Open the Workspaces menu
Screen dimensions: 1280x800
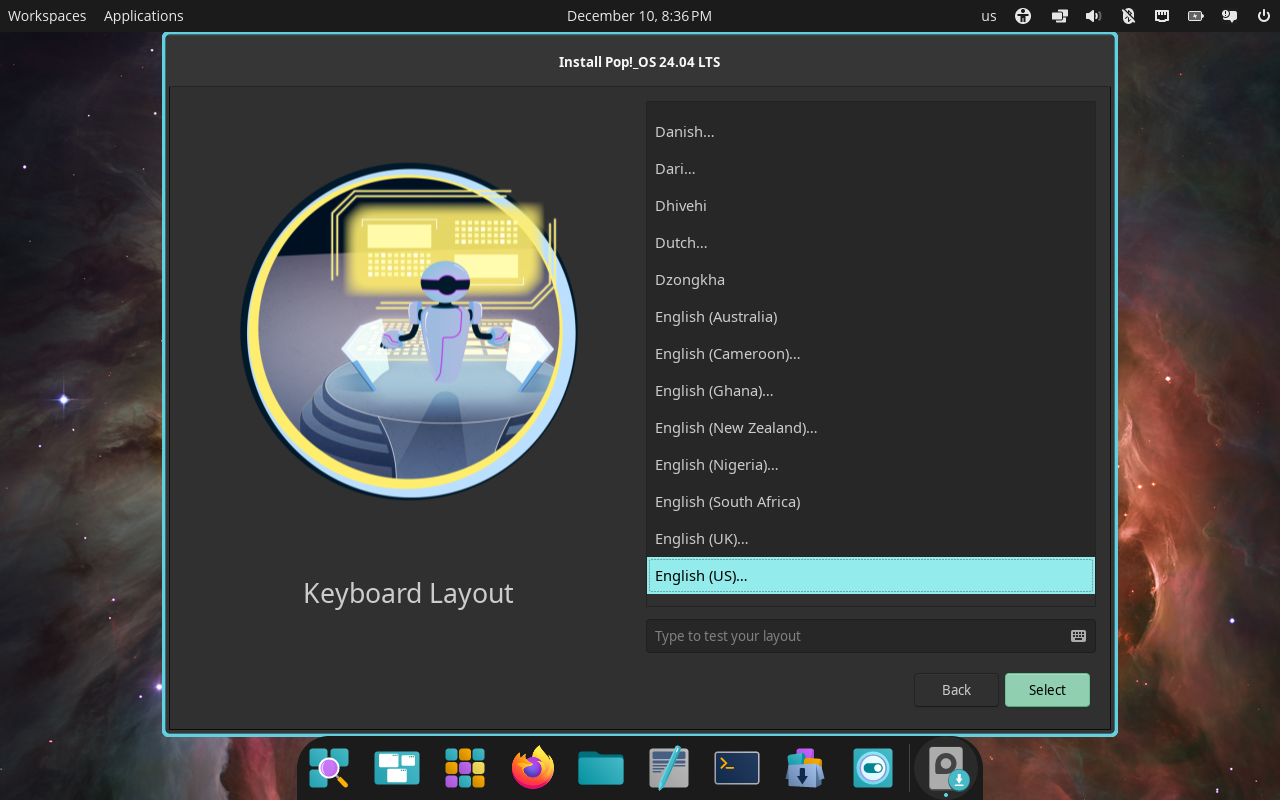(x=46, y=15)
